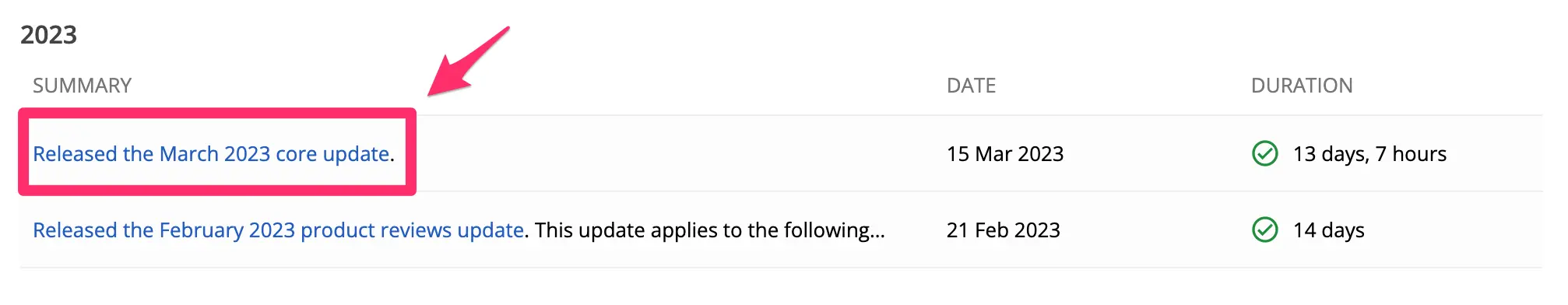Screen dimensions: 1568x305
Task: Click the pink highlight box border
Action: click(x=217, y=114)
